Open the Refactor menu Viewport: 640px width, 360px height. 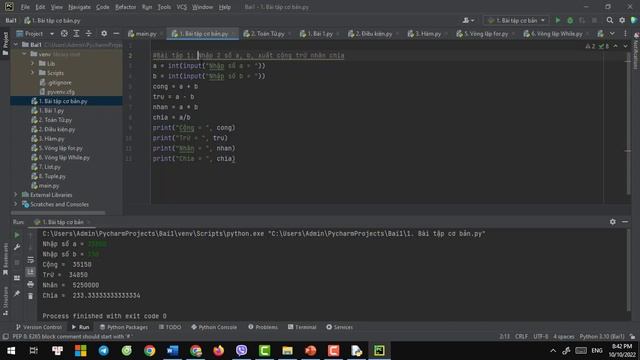pyautogui.click(x=126, y=7)
